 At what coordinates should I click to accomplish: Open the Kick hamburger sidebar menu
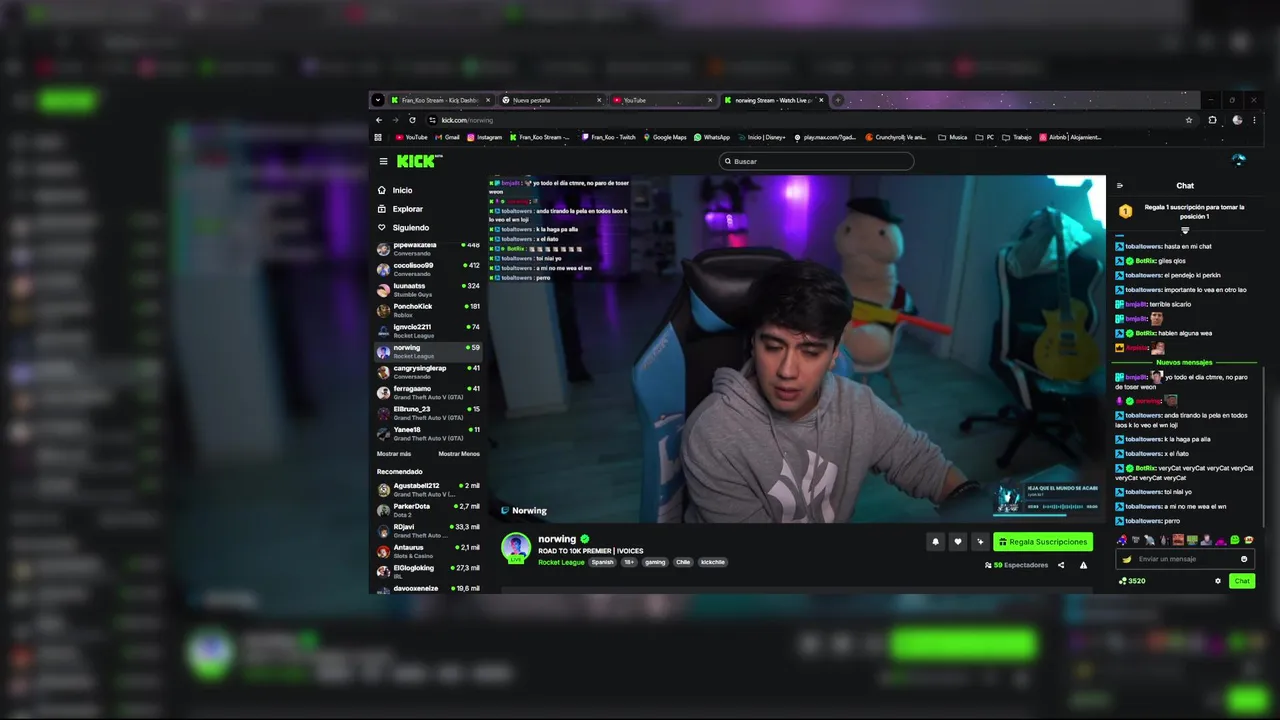(x=383, y=161)
